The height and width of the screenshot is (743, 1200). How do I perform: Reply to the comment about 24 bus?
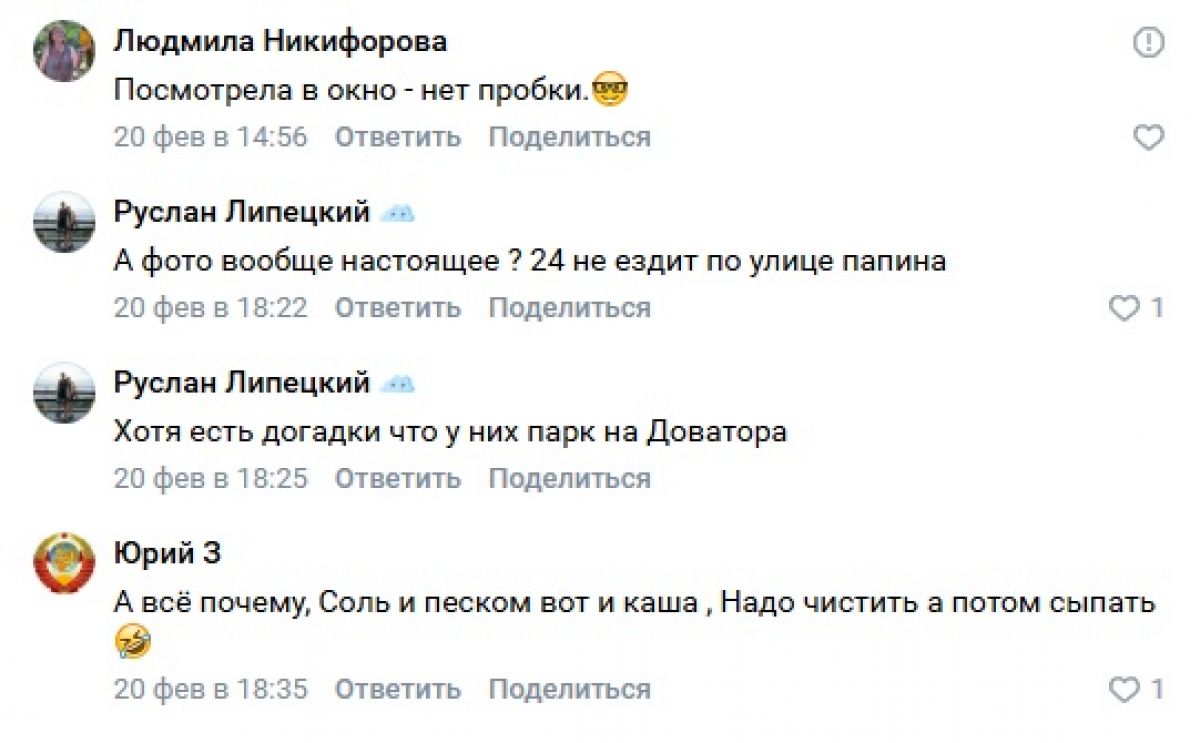397,308
